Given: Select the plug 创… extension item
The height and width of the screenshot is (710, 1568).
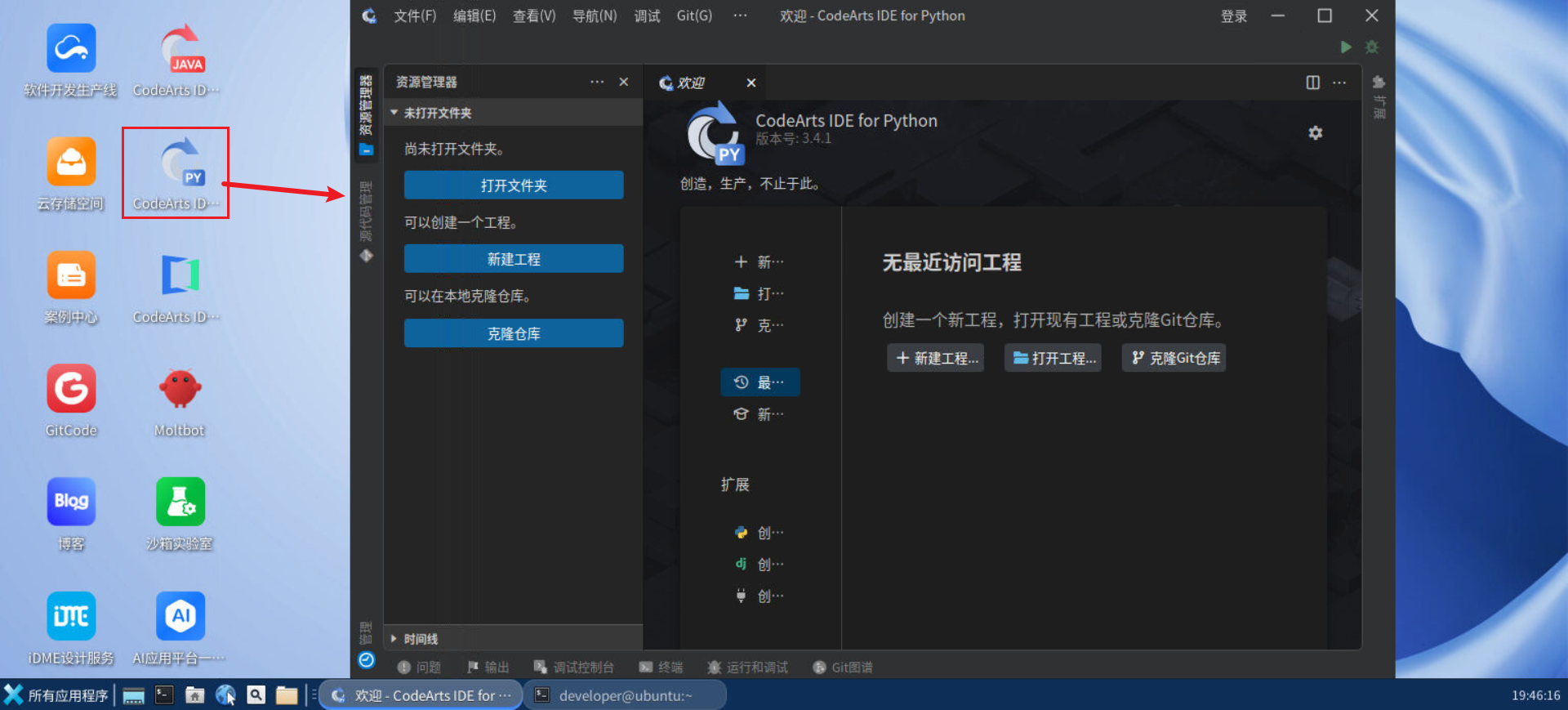Looking at the screenshot, I should [x=759, y=596].
